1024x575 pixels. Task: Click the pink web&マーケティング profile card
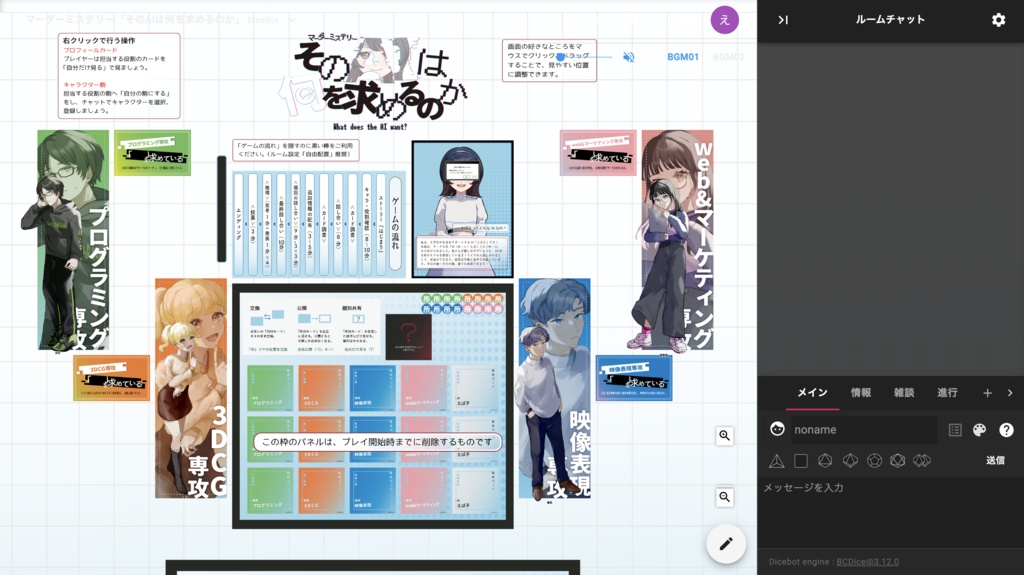pyautogui.click(x=598, y=153)
